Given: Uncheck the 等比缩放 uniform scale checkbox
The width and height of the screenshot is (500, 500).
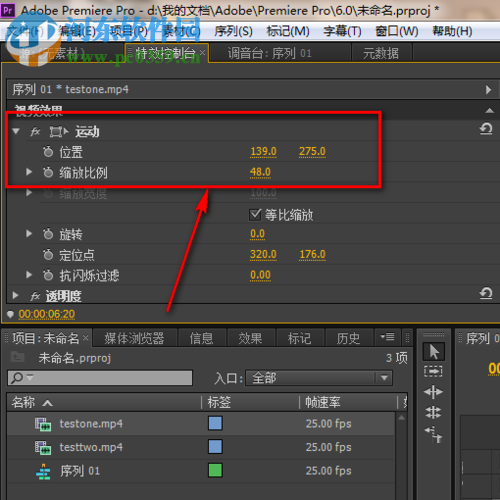Looking at the screenshot, I should coord(255,215).
